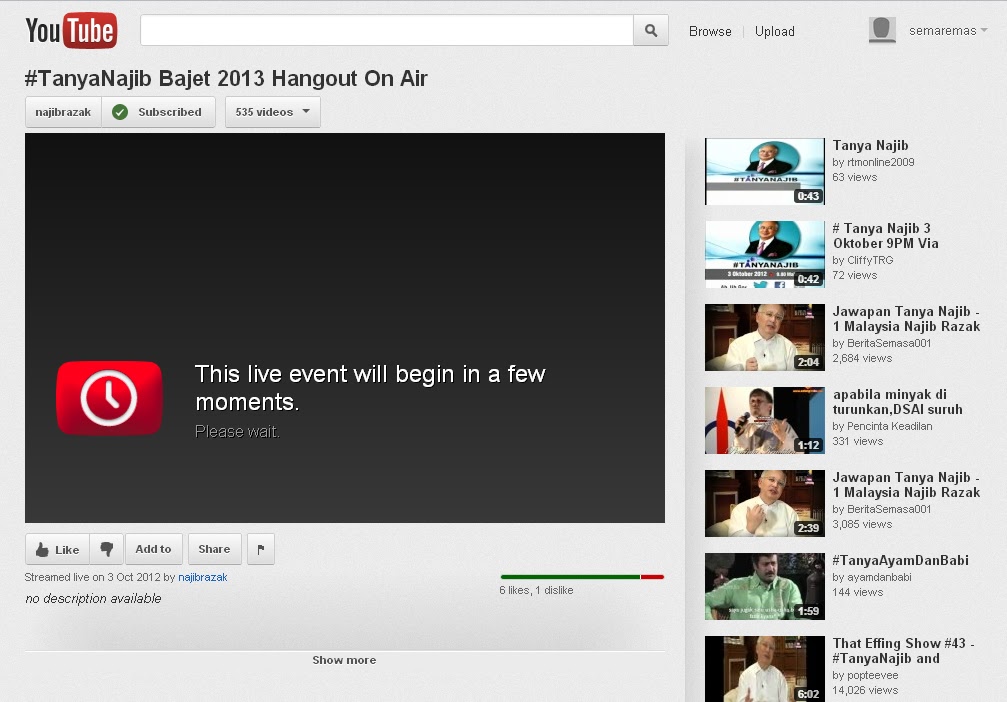Open the #TanyaAyamDanBabi video thumbnail
This screenshot has height=702, width=1007.
point(765,586)
